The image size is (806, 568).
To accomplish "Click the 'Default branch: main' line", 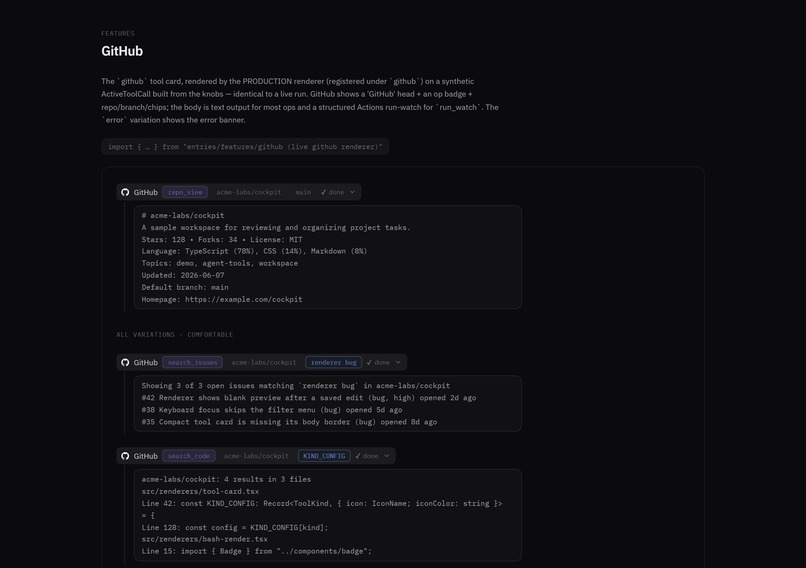I will (185, 287).
